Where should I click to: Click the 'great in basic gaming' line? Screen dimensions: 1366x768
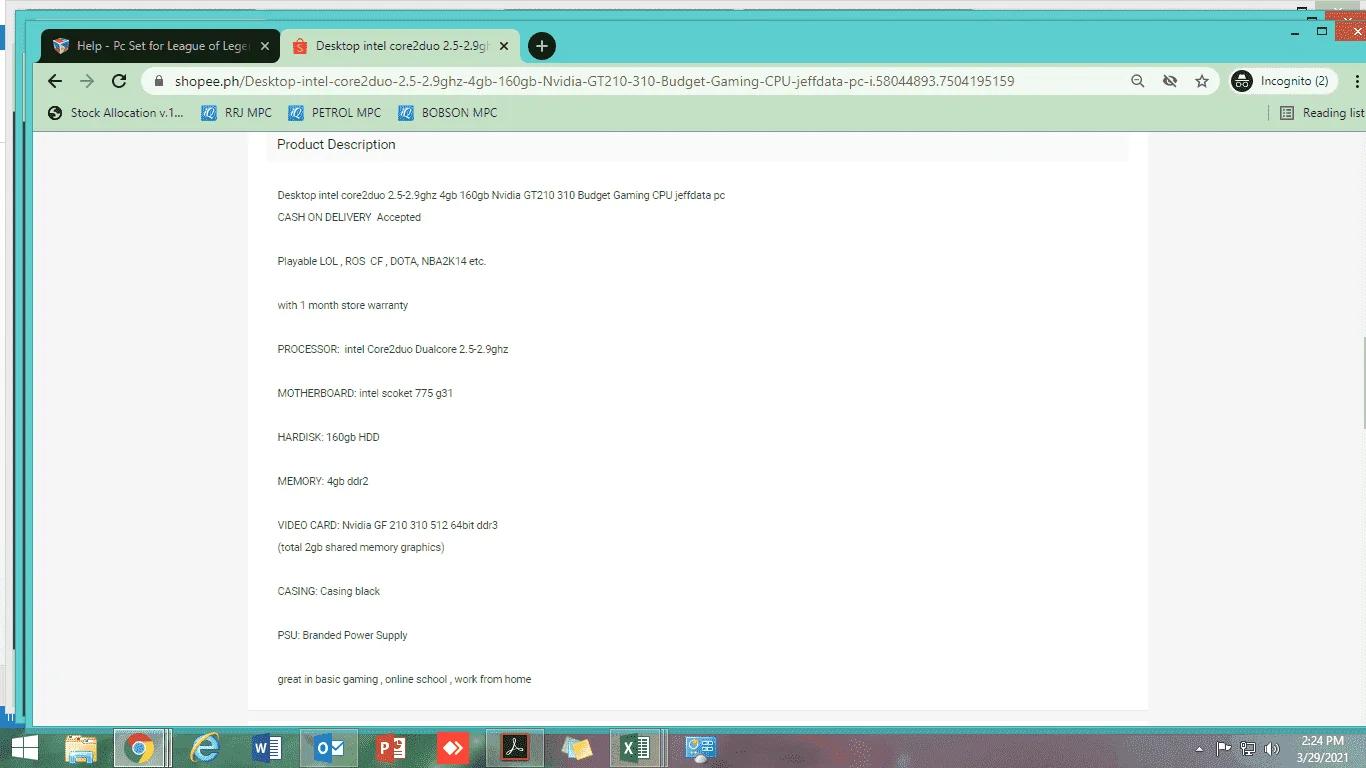point(405,679)
